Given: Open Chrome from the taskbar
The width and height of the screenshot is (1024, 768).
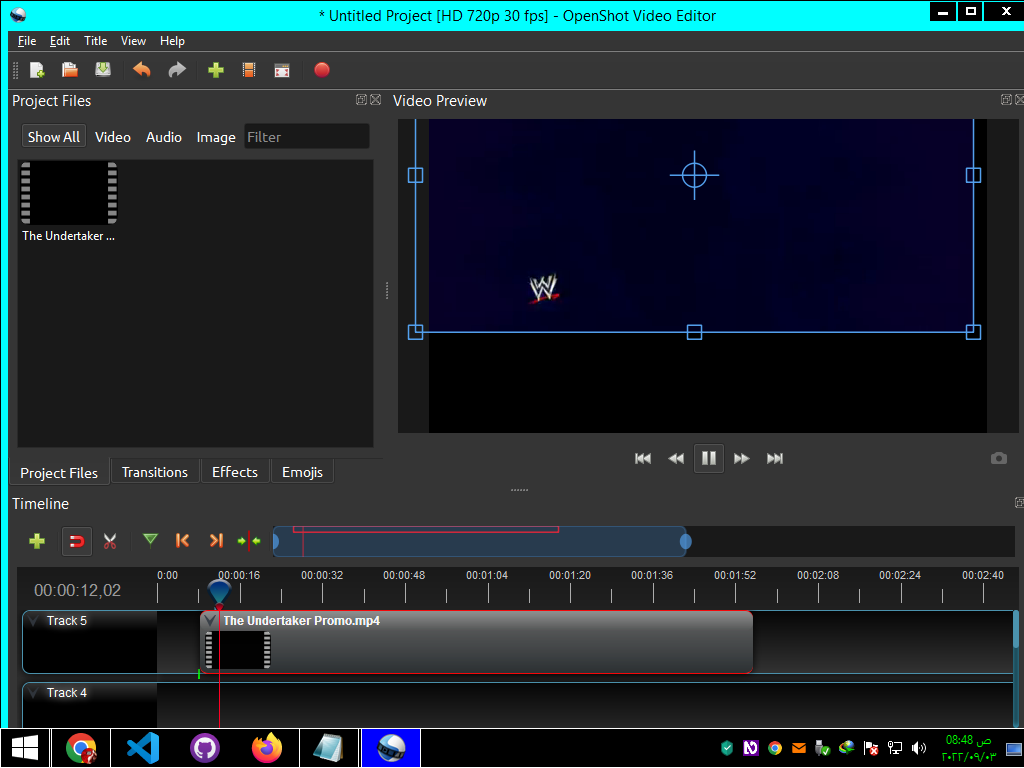Looking at the screenshot, I should pos(81,748).
